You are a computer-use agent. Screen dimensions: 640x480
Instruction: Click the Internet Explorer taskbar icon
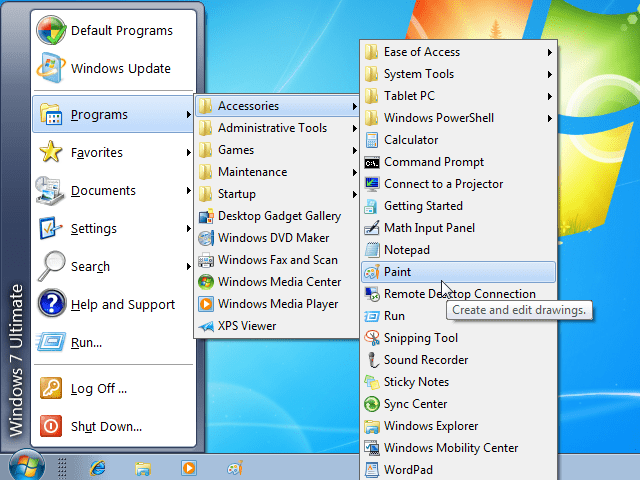coord(97,467)
